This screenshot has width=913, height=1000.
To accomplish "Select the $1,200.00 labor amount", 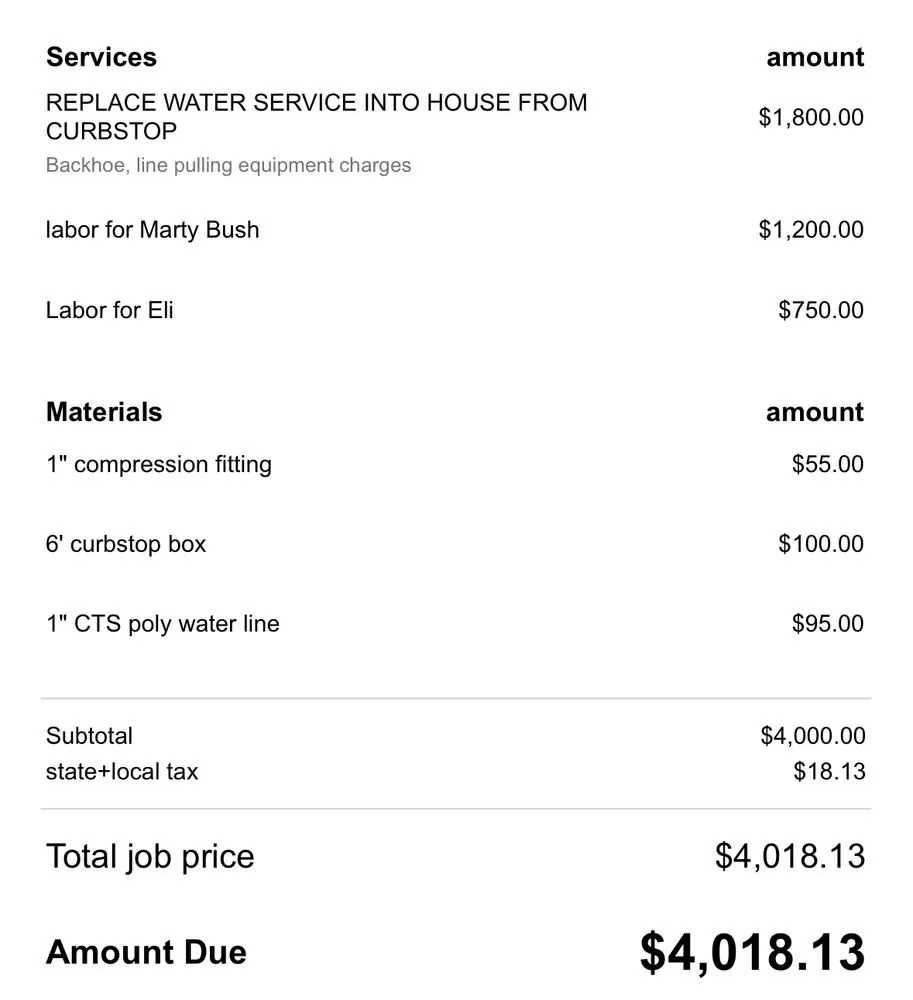I will 810,230.
